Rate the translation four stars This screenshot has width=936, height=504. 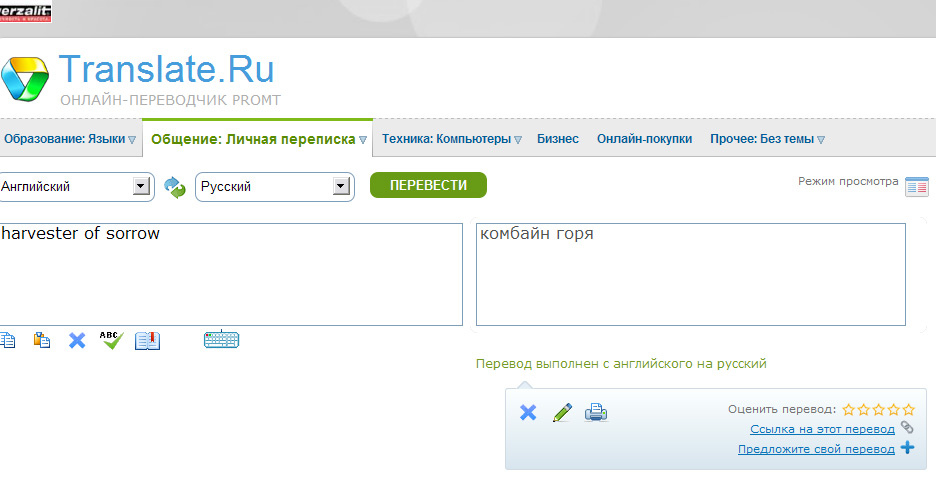click(x=893, y=410)
